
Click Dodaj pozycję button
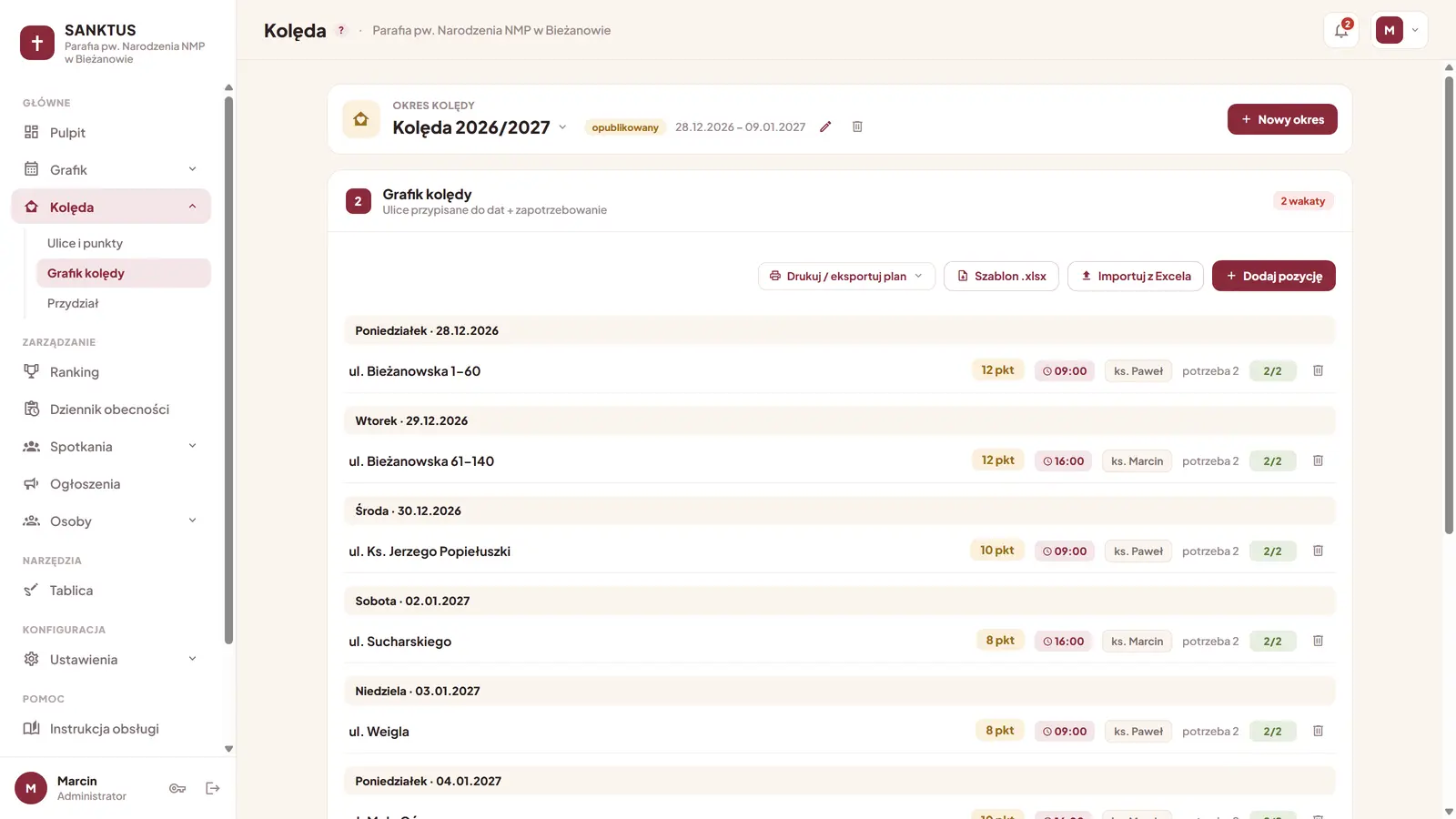point(1273,276)
